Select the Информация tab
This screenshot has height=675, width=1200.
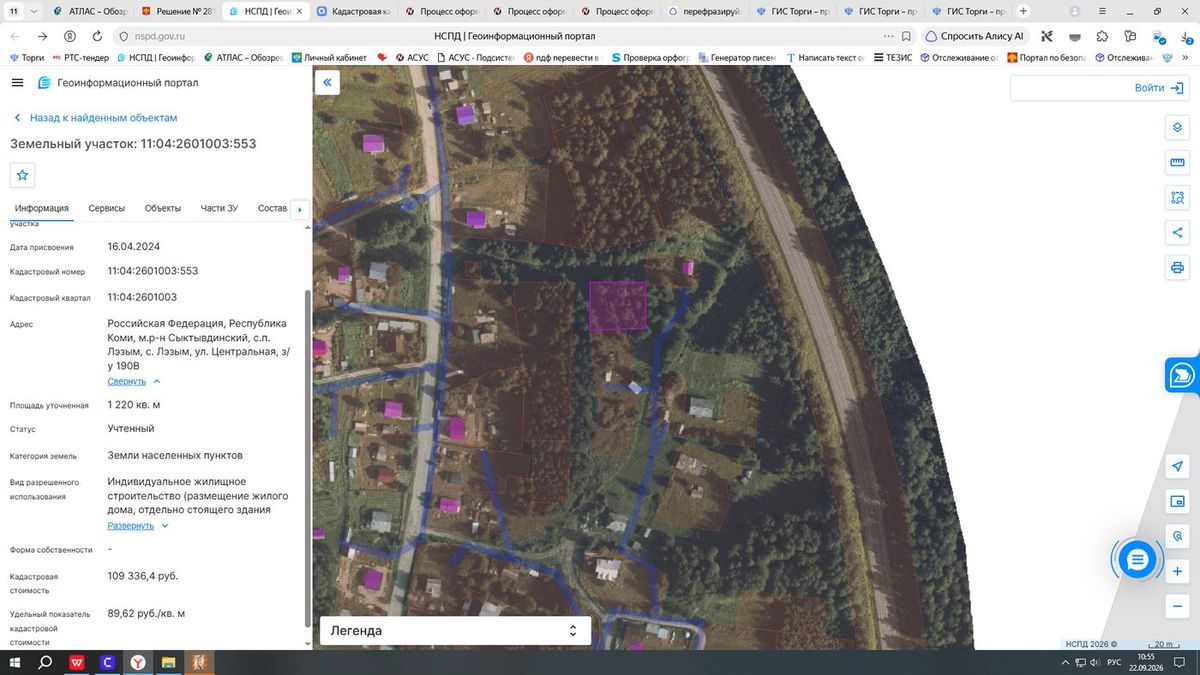42,208
